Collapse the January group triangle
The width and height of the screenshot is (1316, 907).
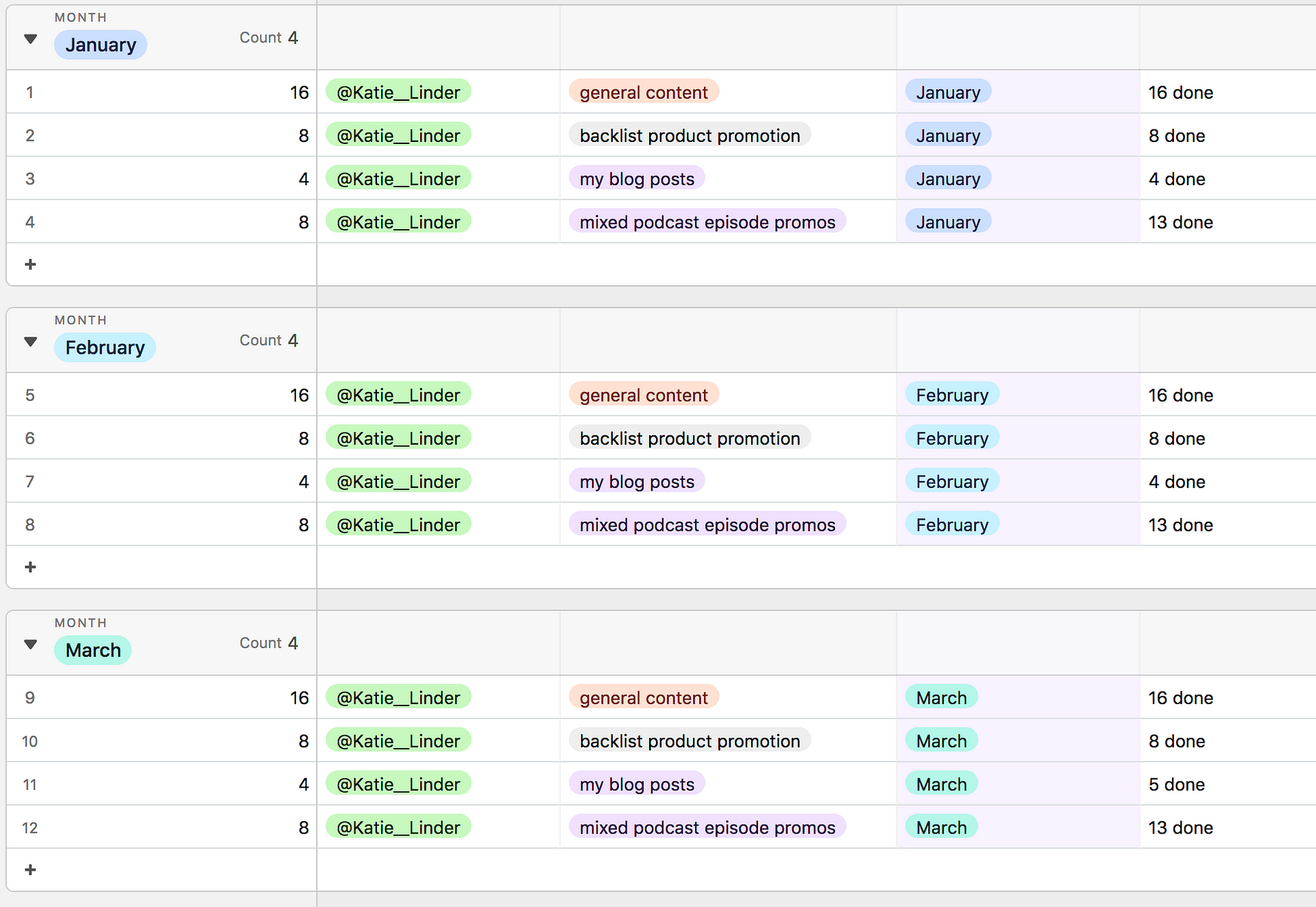(x=30, y=38)
